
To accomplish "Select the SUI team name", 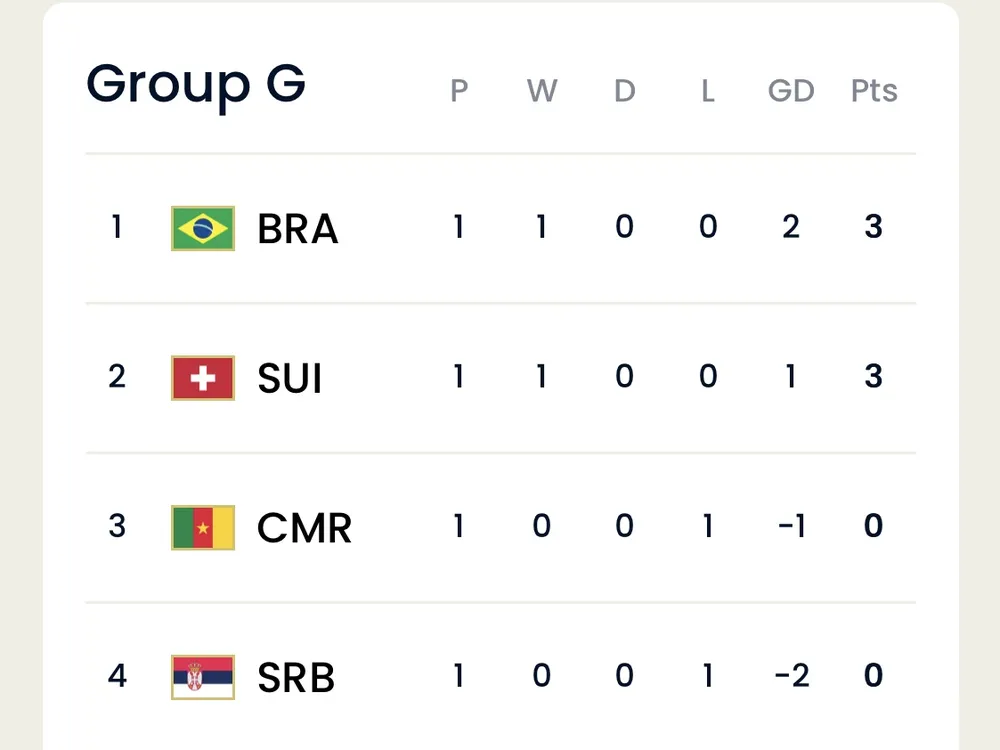I will [290, 379].
